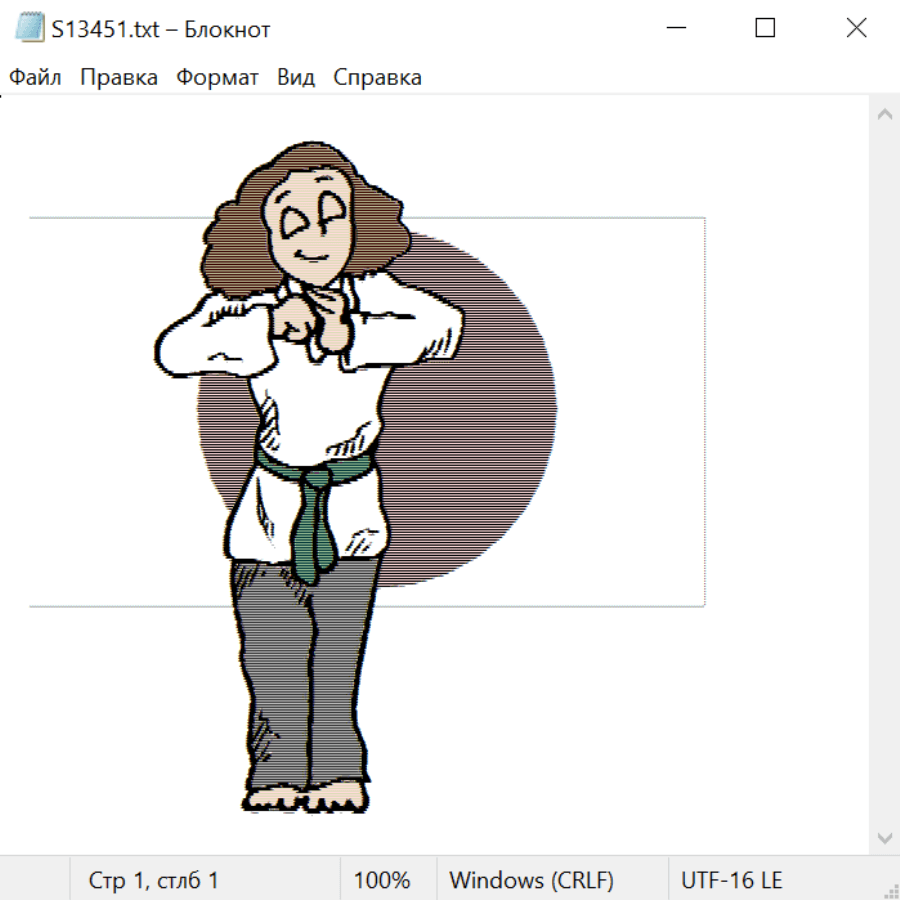Click the resize grip in bottom-right corner

tap(890, 890)
